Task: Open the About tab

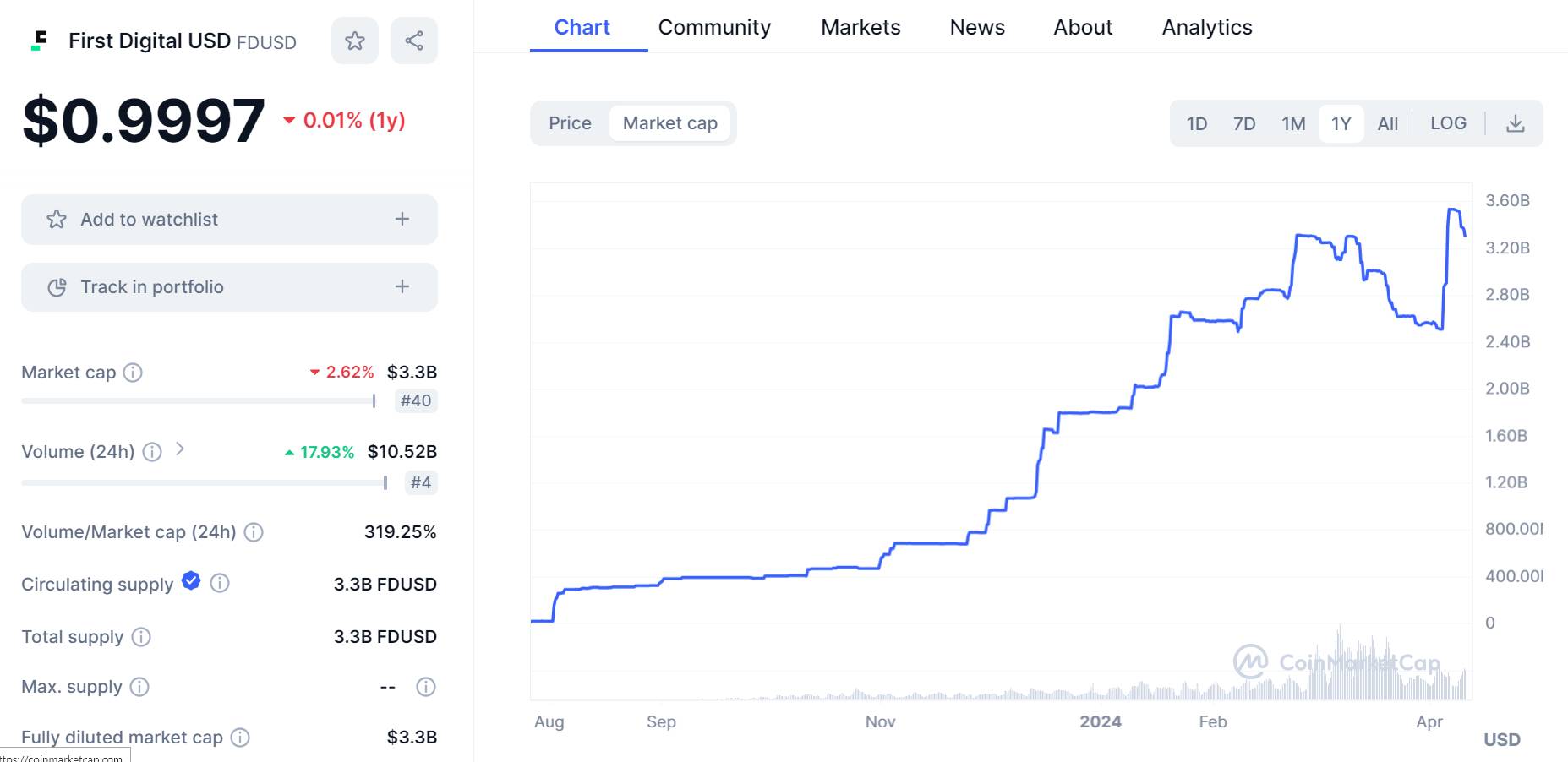Action: (x=1083, y=28)
